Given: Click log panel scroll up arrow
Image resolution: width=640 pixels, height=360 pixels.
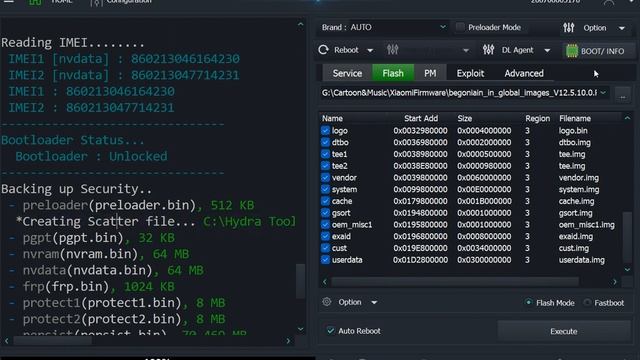Looking at the screenshot, I should point(300,24).
